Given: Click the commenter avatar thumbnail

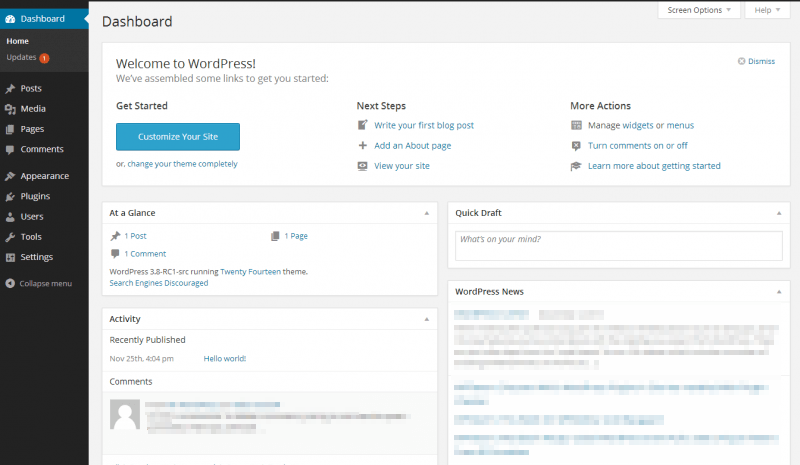Looking at the screenshot, I should (x=125, y=414).
